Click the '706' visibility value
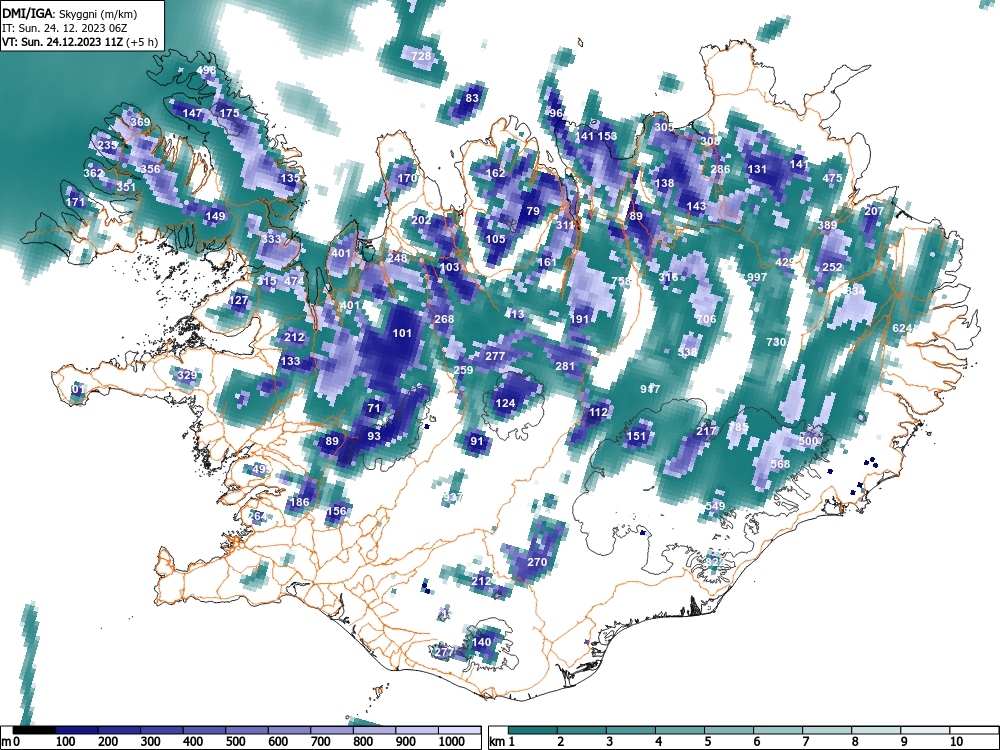This screenshot has height=750, width=1000. [x=706, y=320]
